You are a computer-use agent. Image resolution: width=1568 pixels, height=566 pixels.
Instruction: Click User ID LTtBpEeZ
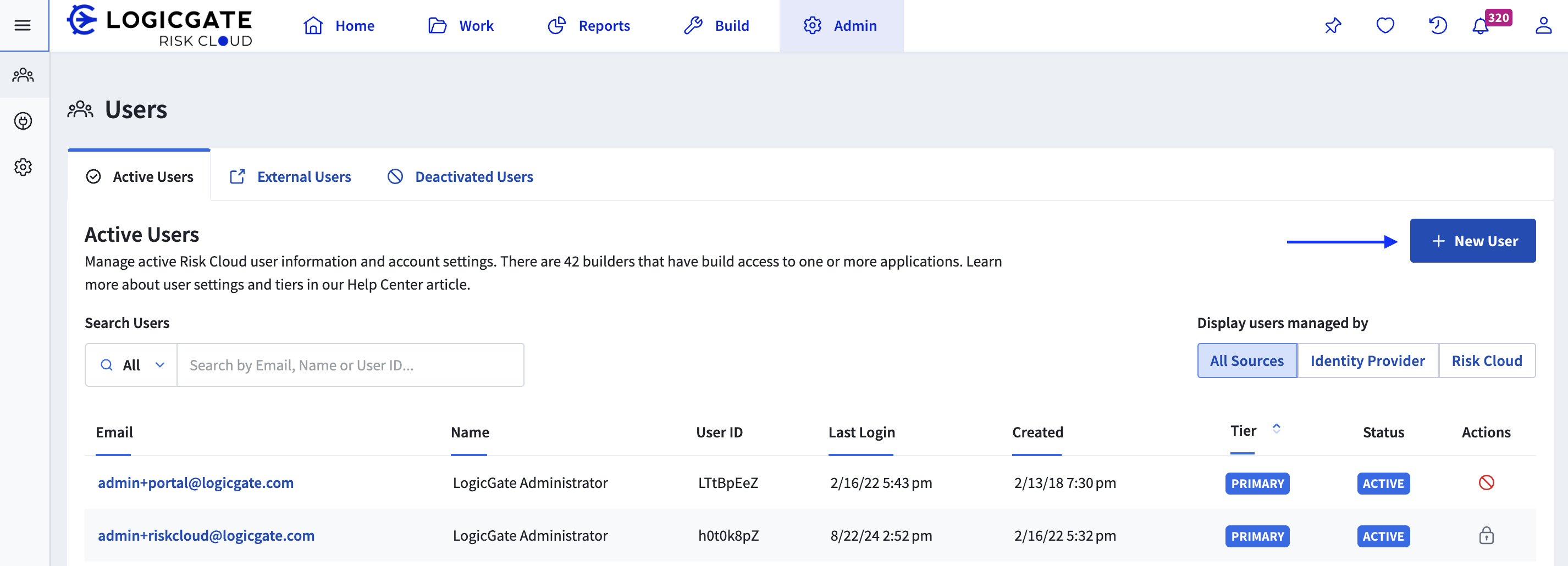click(x=728, y=482)
